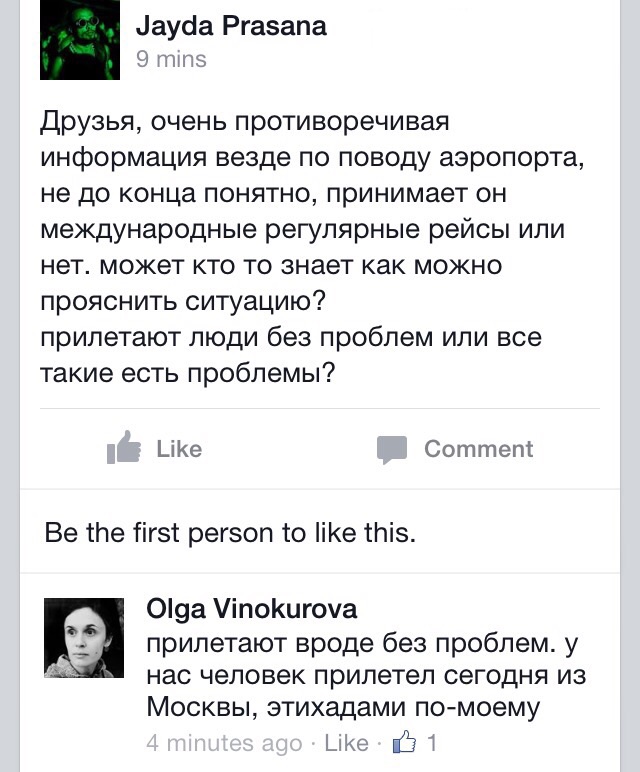Open Jayda Prasana's profile via name
640x772 pixels.
tap(231, 26)
